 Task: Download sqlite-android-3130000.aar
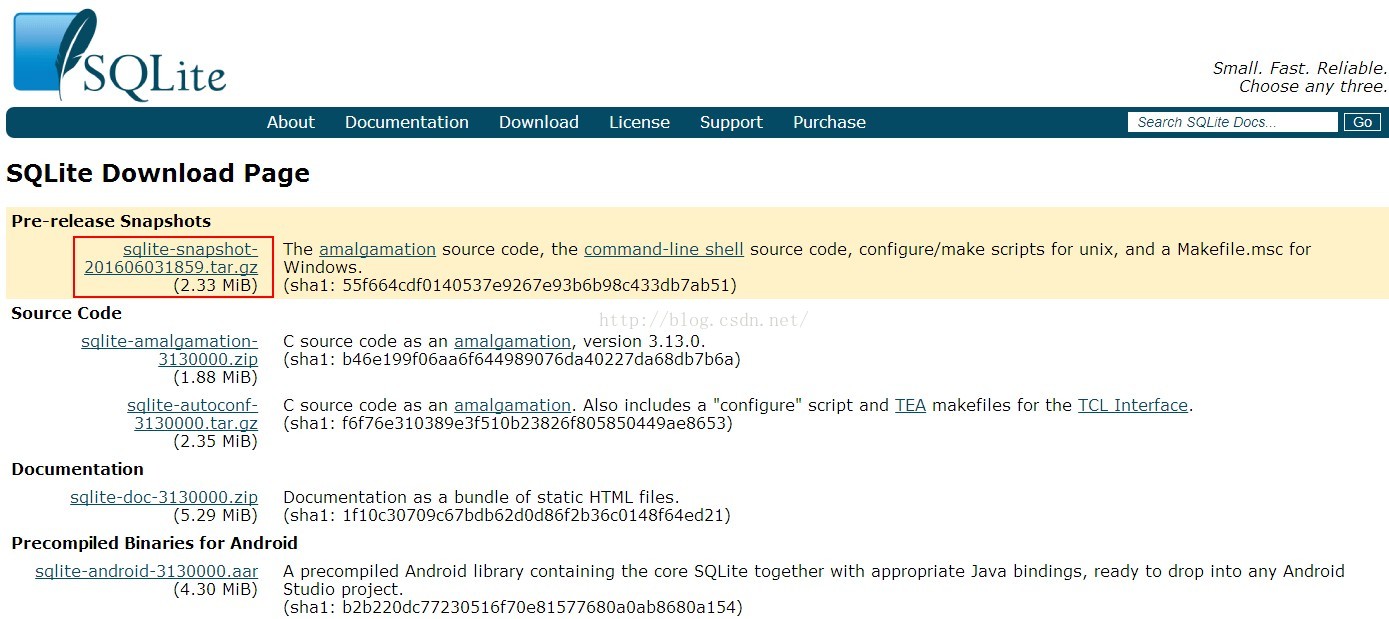pos(147,571)
